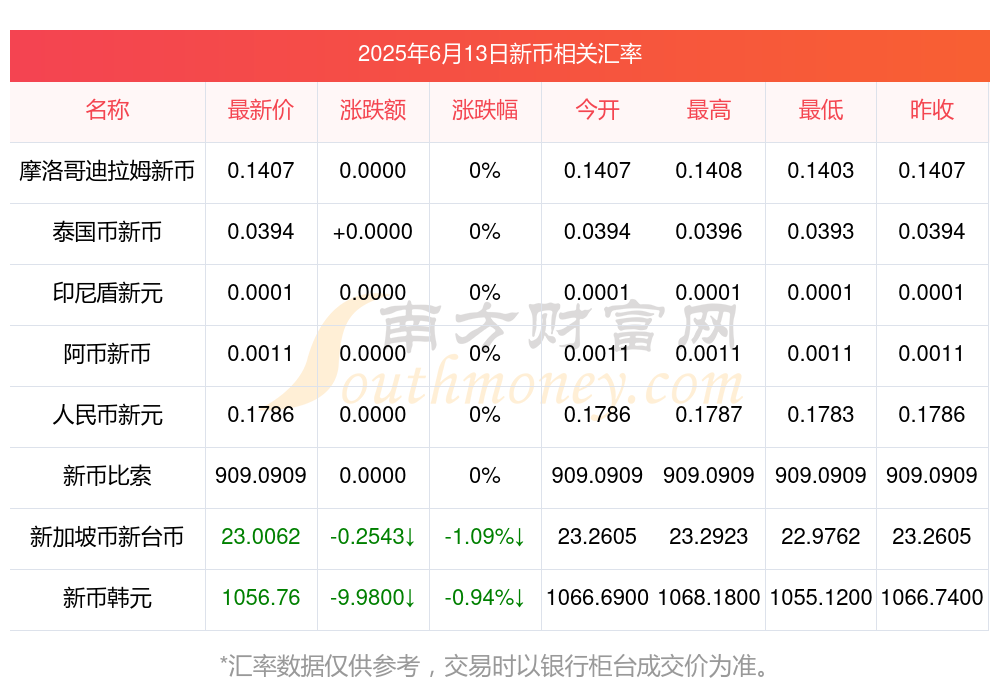Viewport: 1000px width, 698px height.
Task: Click the +0.0000 change value
Action: [x=372, y=232]
